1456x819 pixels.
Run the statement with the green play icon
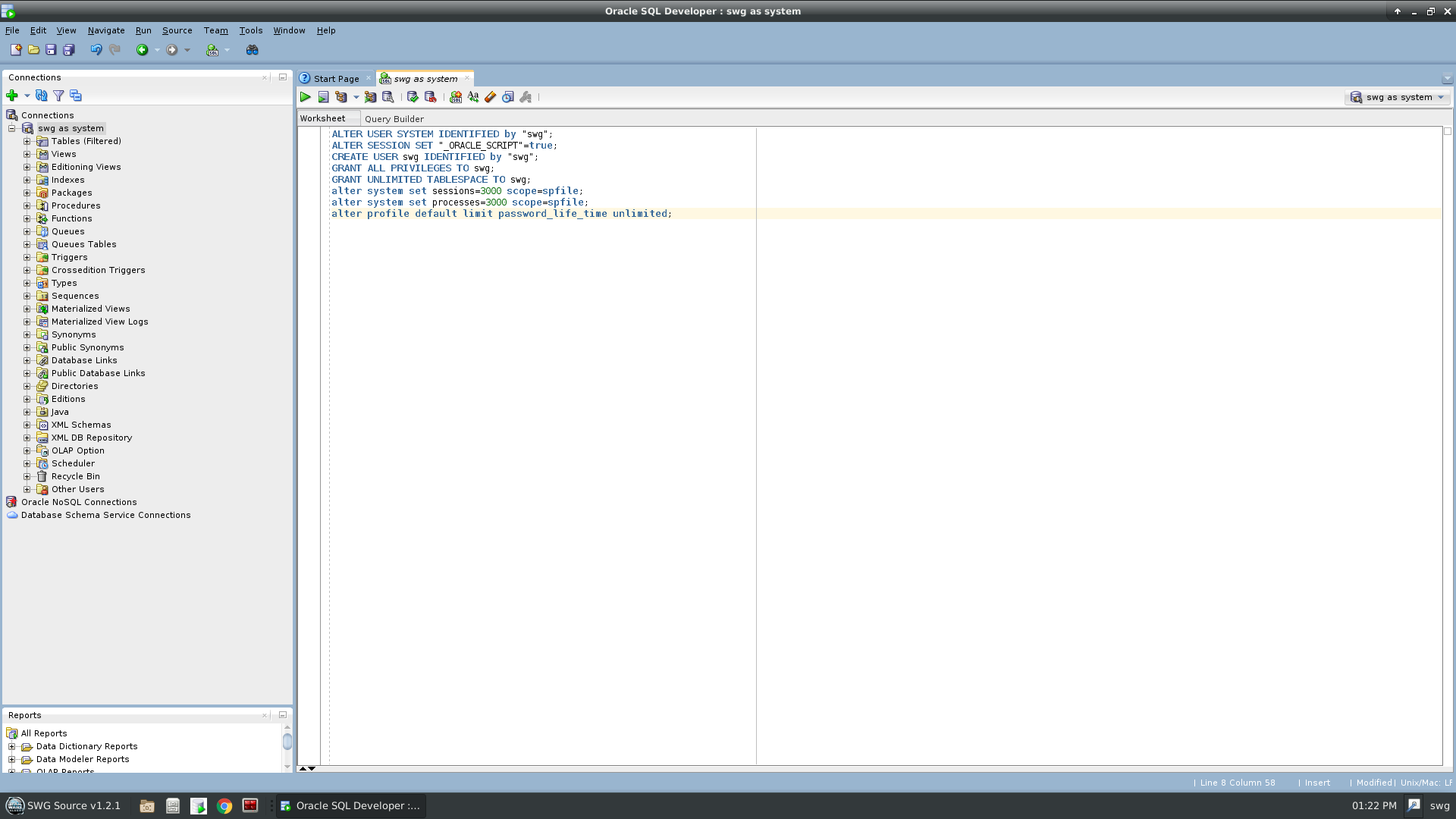tap(305, 97)
